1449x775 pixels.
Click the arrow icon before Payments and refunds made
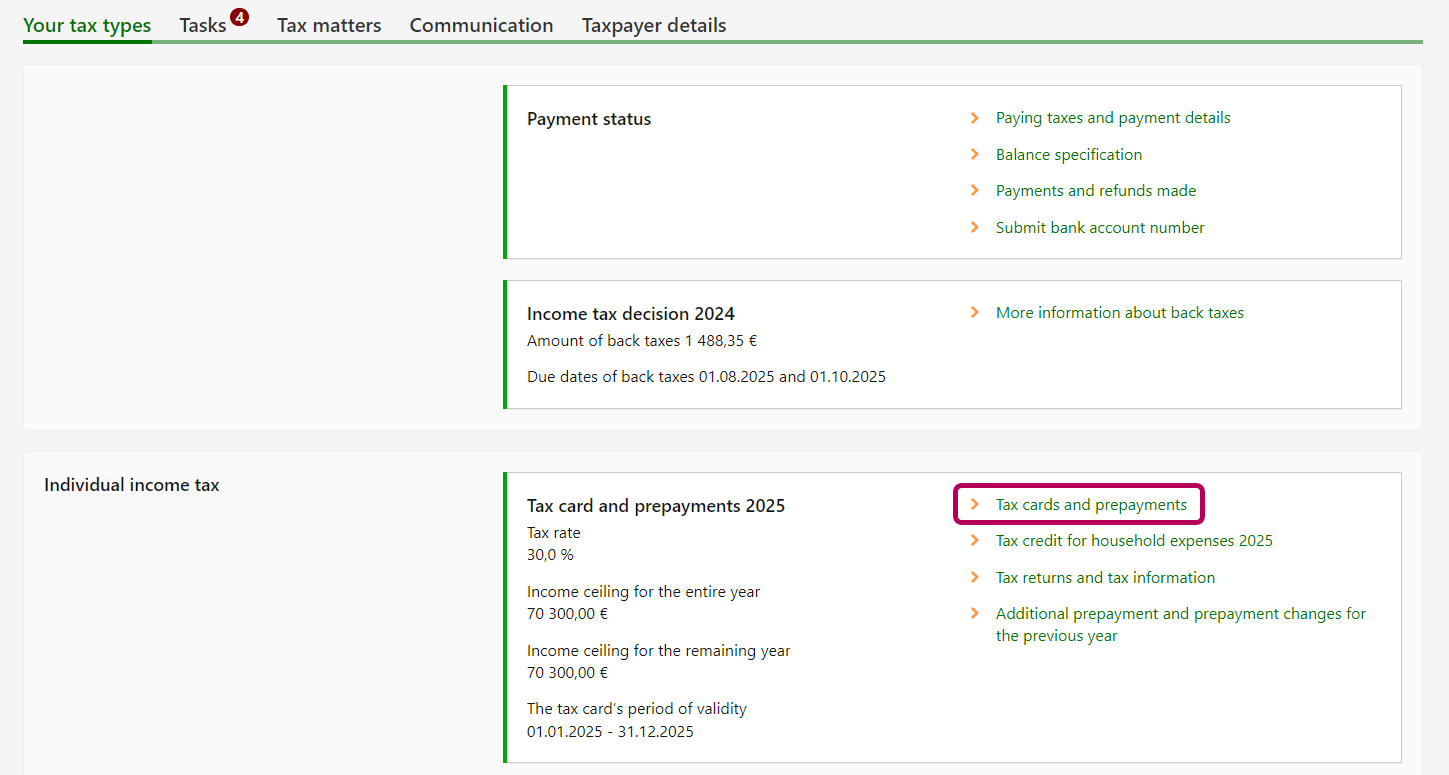point(974,191)
